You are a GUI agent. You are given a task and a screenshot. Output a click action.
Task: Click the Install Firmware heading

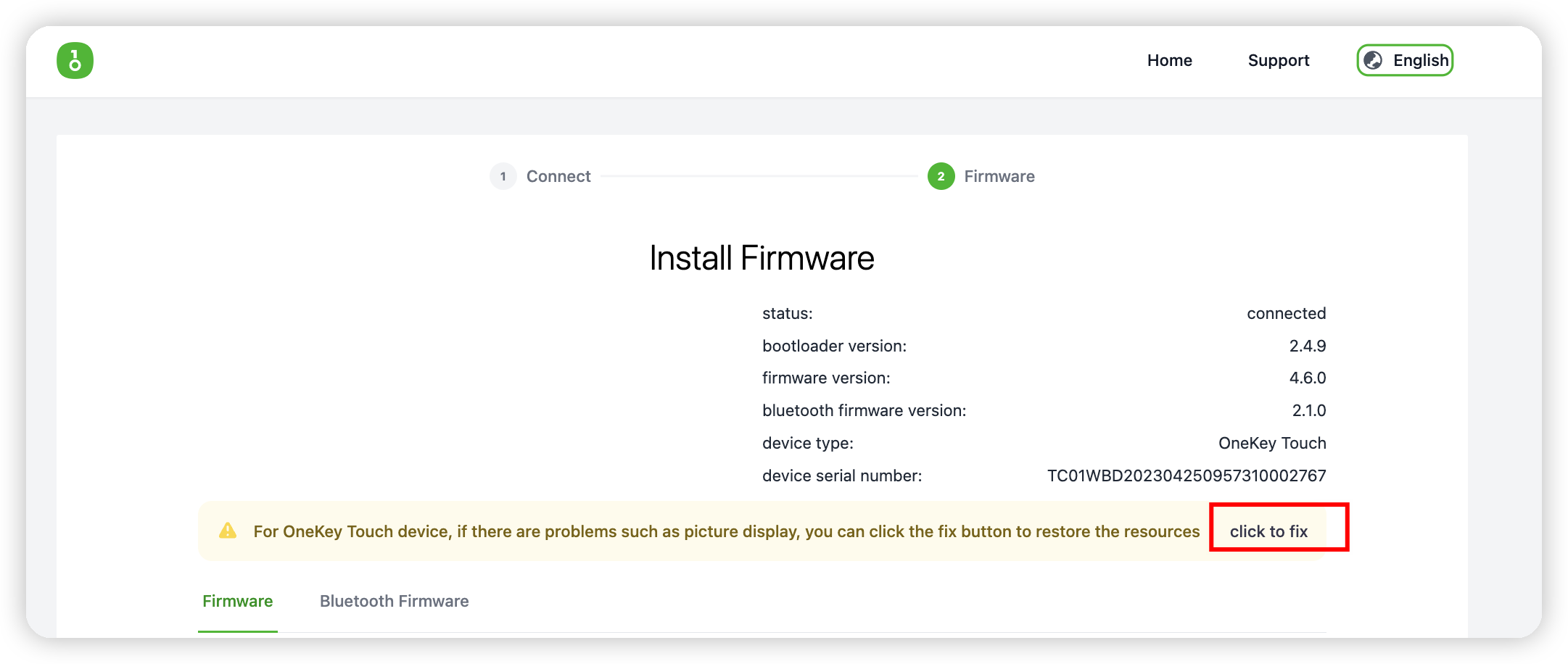click(x=762, y=258)
